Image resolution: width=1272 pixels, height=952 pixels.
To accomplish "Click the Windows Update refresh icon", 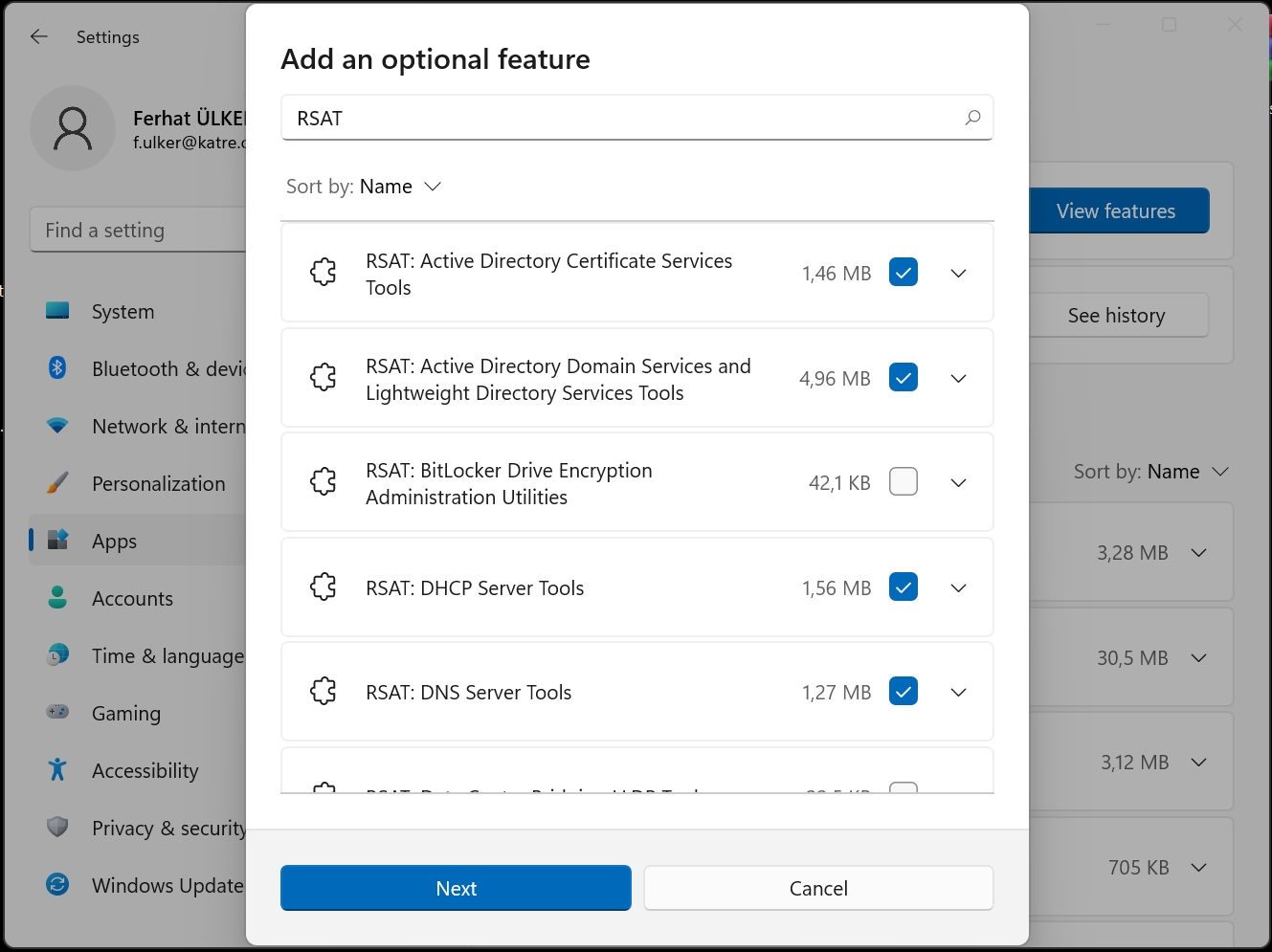I will pos(57,884).
